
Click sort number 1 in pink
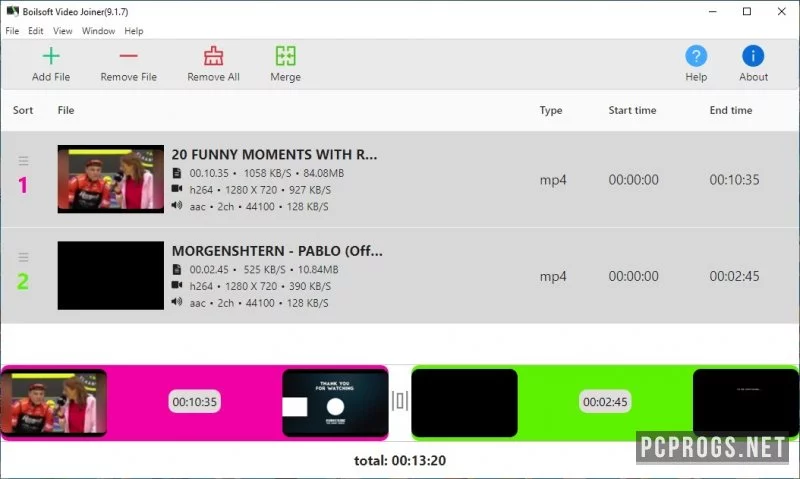click(x=23, y=185)
